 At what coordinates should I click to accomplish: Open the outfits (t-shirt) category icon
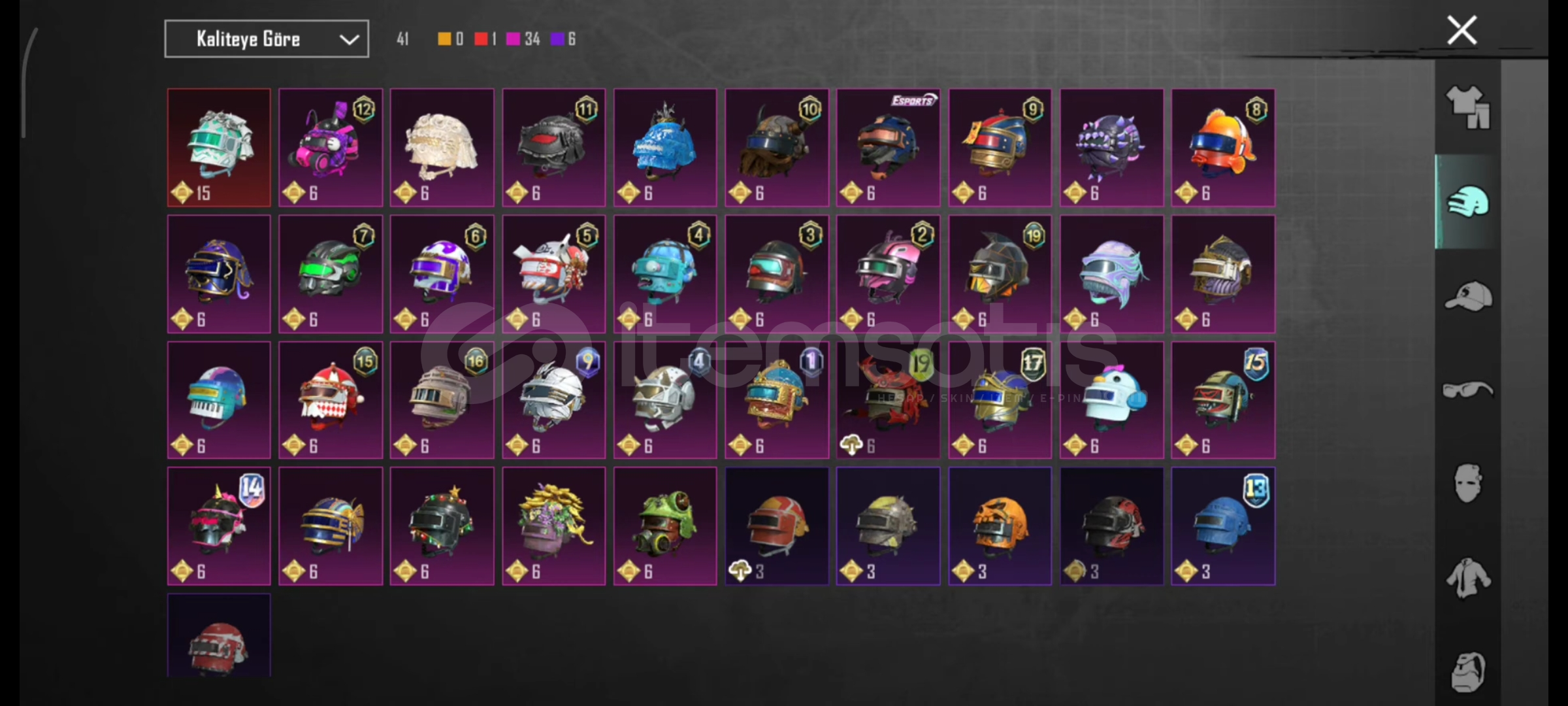point(1467,107)
